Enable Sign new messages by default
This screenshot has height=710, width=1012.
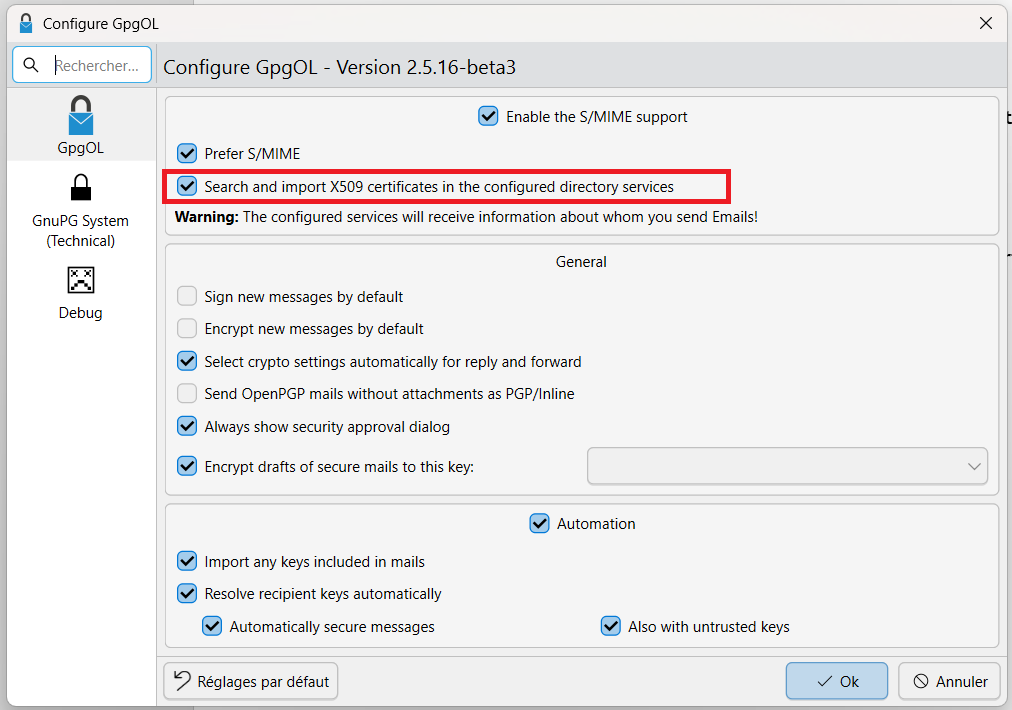coord(187,296)
